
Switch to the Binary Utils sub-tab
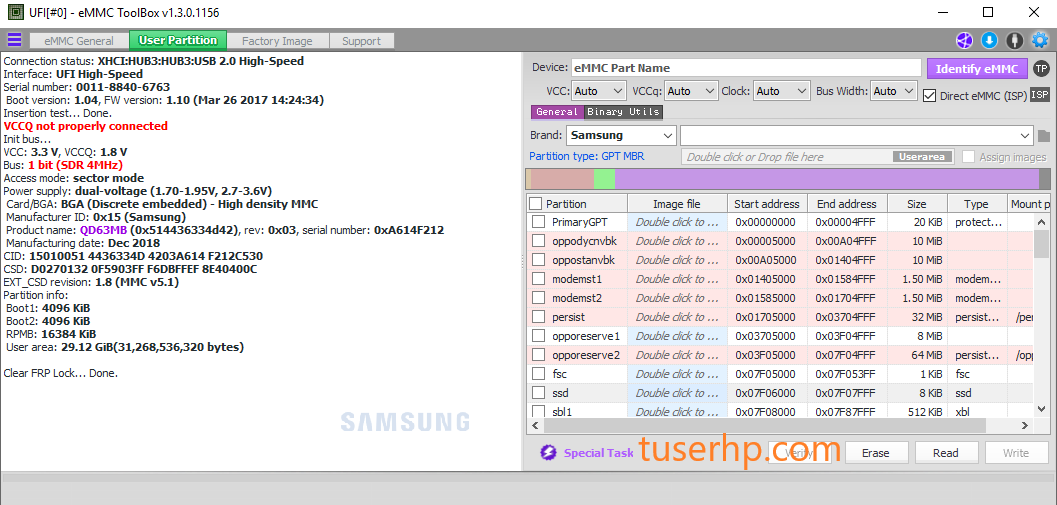(x=624, y=112)
